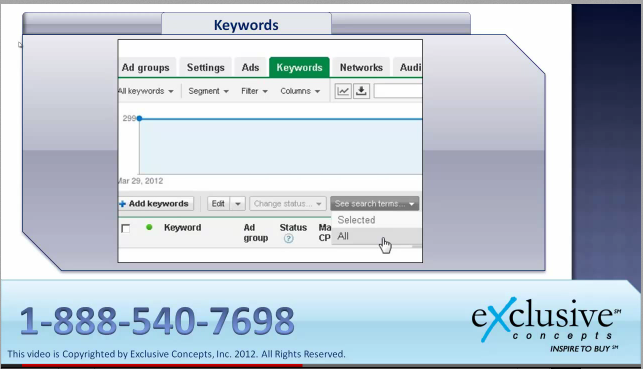Click the green status dot column header
The width and height of the screenshot is (643, 369).
coord(149,227)
